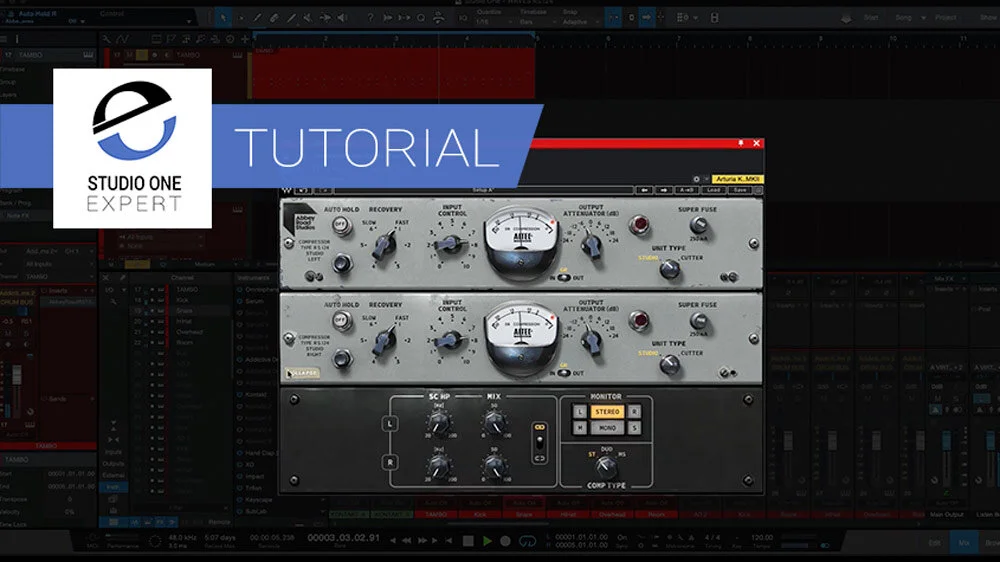Click the rewind transport button
This screenshot has height=562, width=1000.
pyautogui.click(x=406, y=541)
